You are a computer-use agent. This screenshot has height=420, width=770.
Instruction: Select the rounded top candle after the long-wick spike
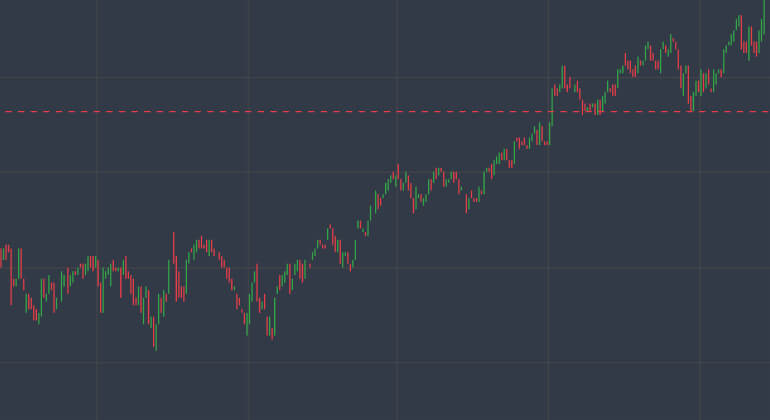[x=203, y=243]
